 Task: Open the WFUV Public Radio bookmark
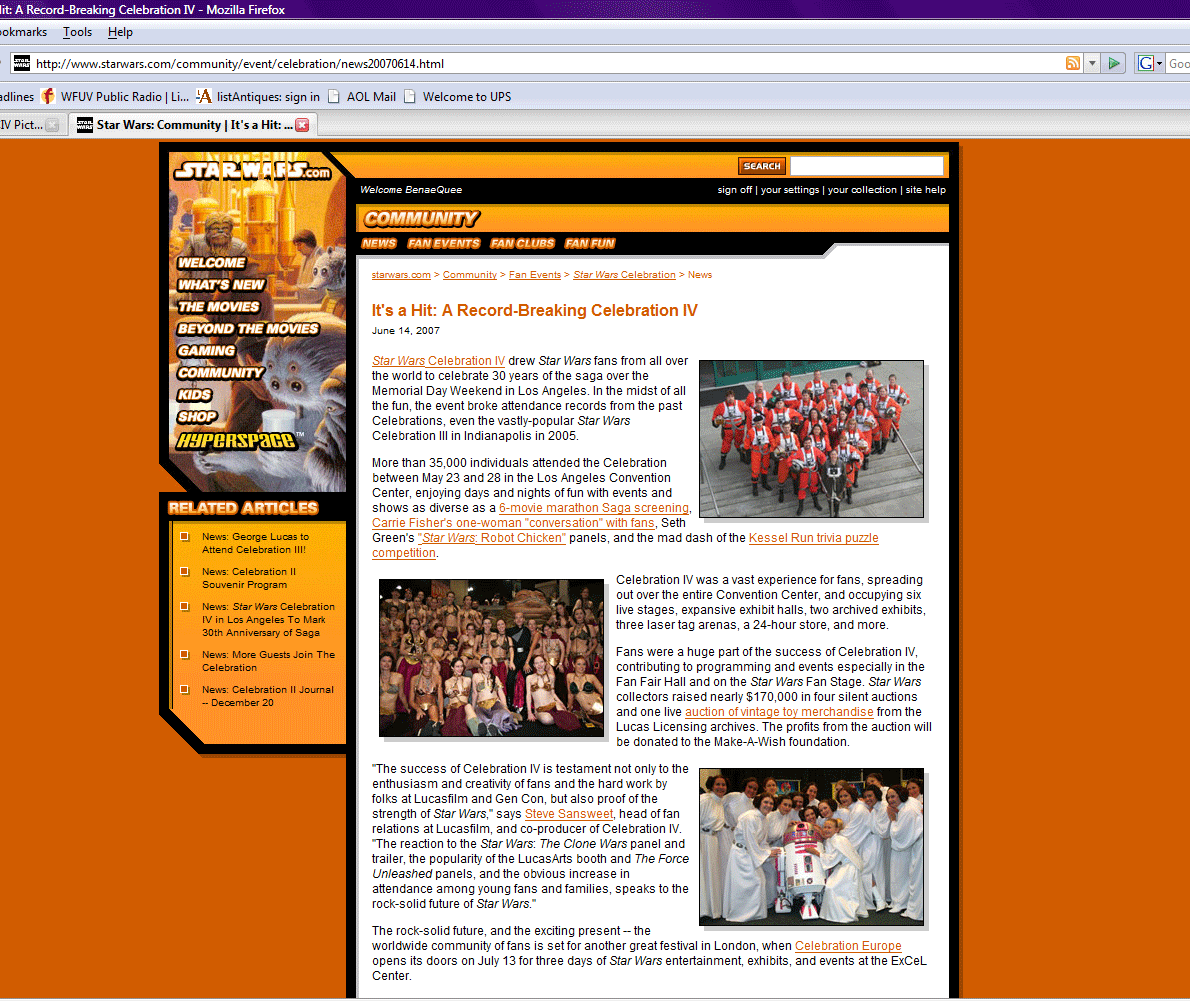click(115, 96)
